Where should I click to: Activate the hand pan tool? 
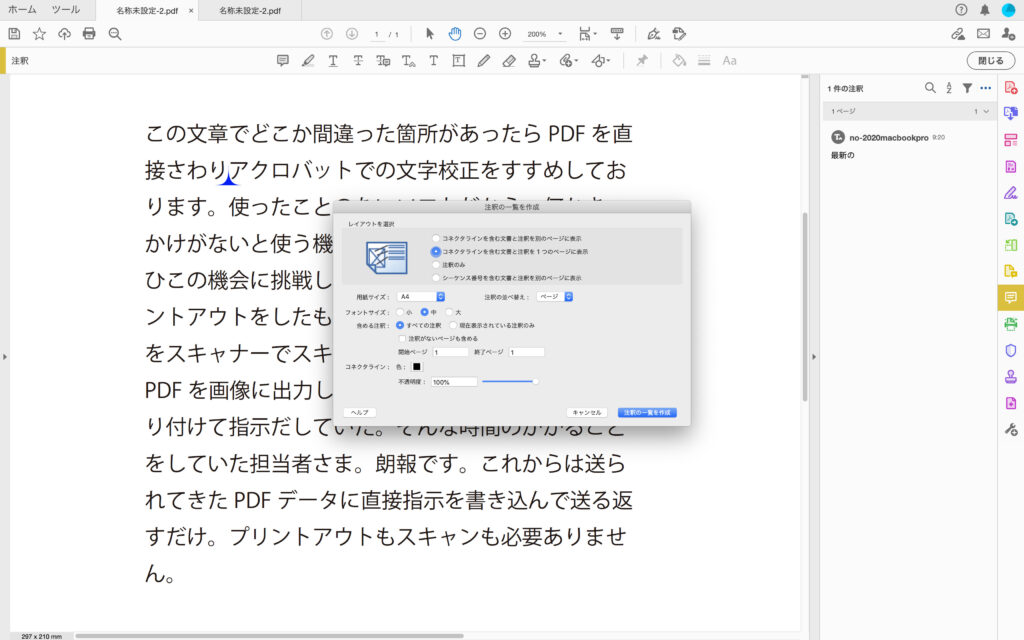[x=455, y=34]
